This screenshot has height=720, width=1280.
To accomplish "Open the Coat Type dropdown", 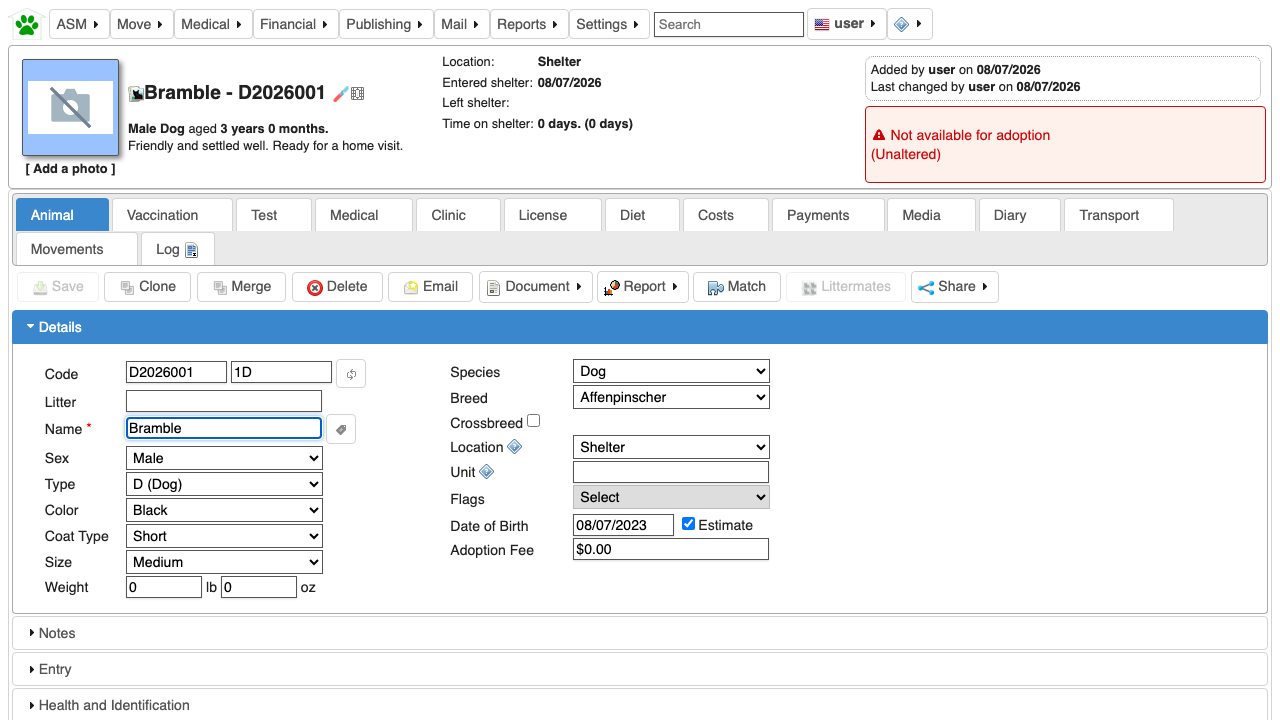I will pyautogui.click(x=224, y=536).
